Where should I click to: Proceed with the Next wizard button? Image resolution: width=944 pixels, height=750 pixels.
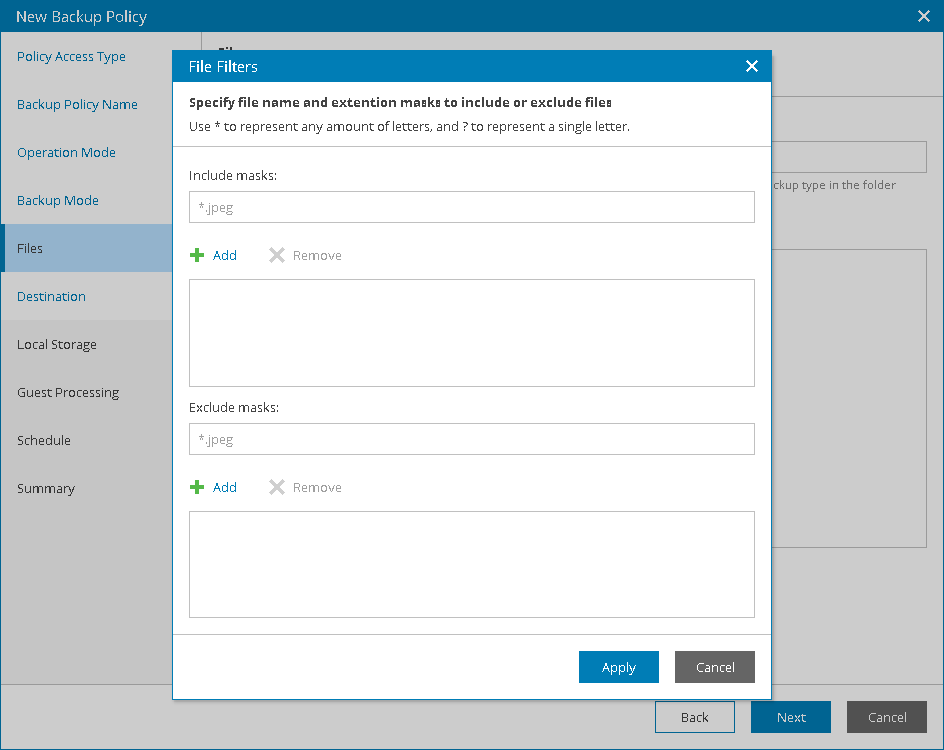click(x=790, y=717)
